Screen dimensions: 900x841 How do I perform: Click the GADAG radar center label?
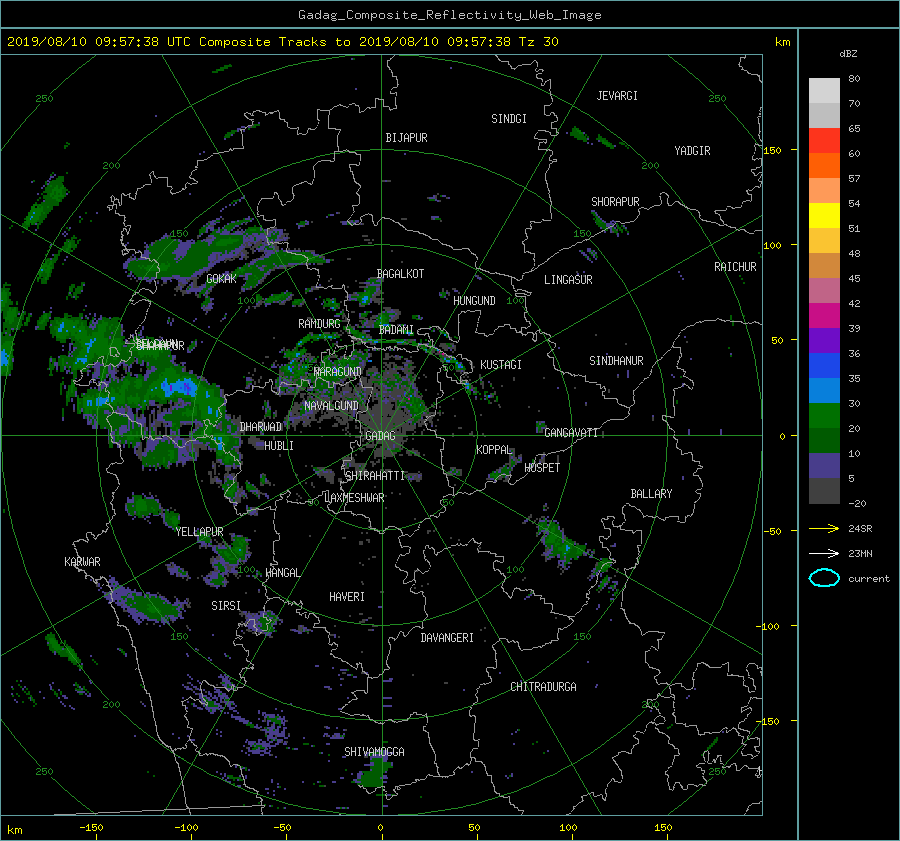[x=380, y=436]
